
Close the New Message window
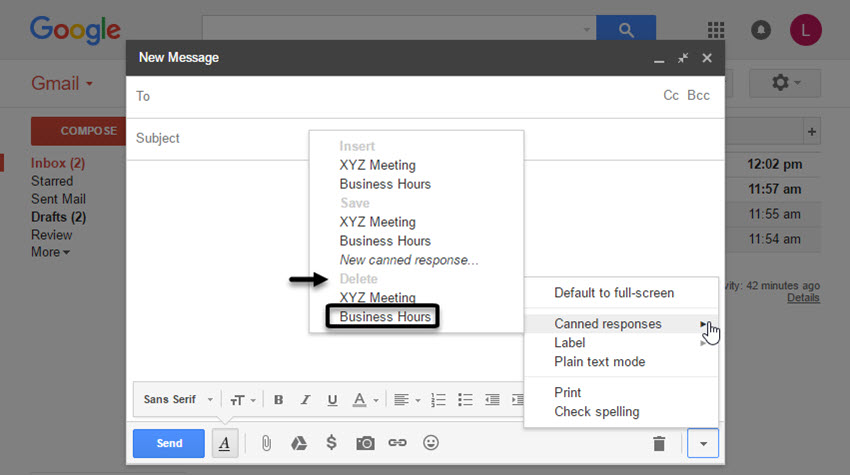[x=707, y=58]
